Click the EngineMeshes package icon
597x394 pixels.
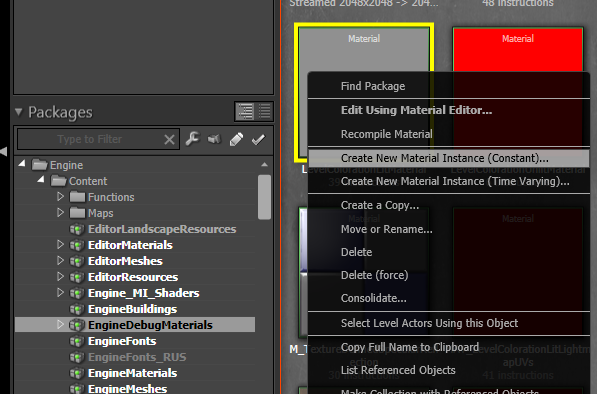(x=77, y=389)
